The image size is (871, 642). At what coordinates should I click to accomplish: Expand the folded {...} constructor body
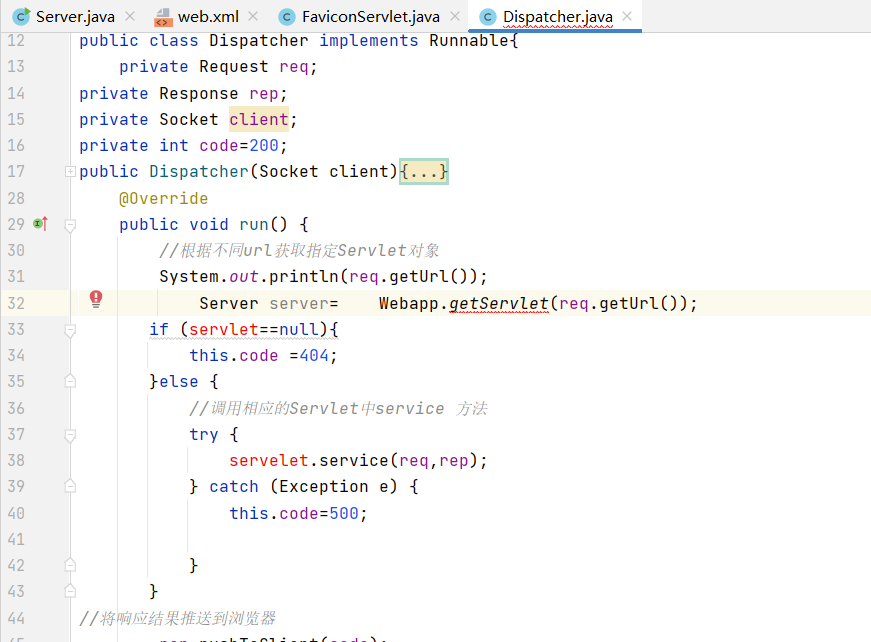click(423, 171)
